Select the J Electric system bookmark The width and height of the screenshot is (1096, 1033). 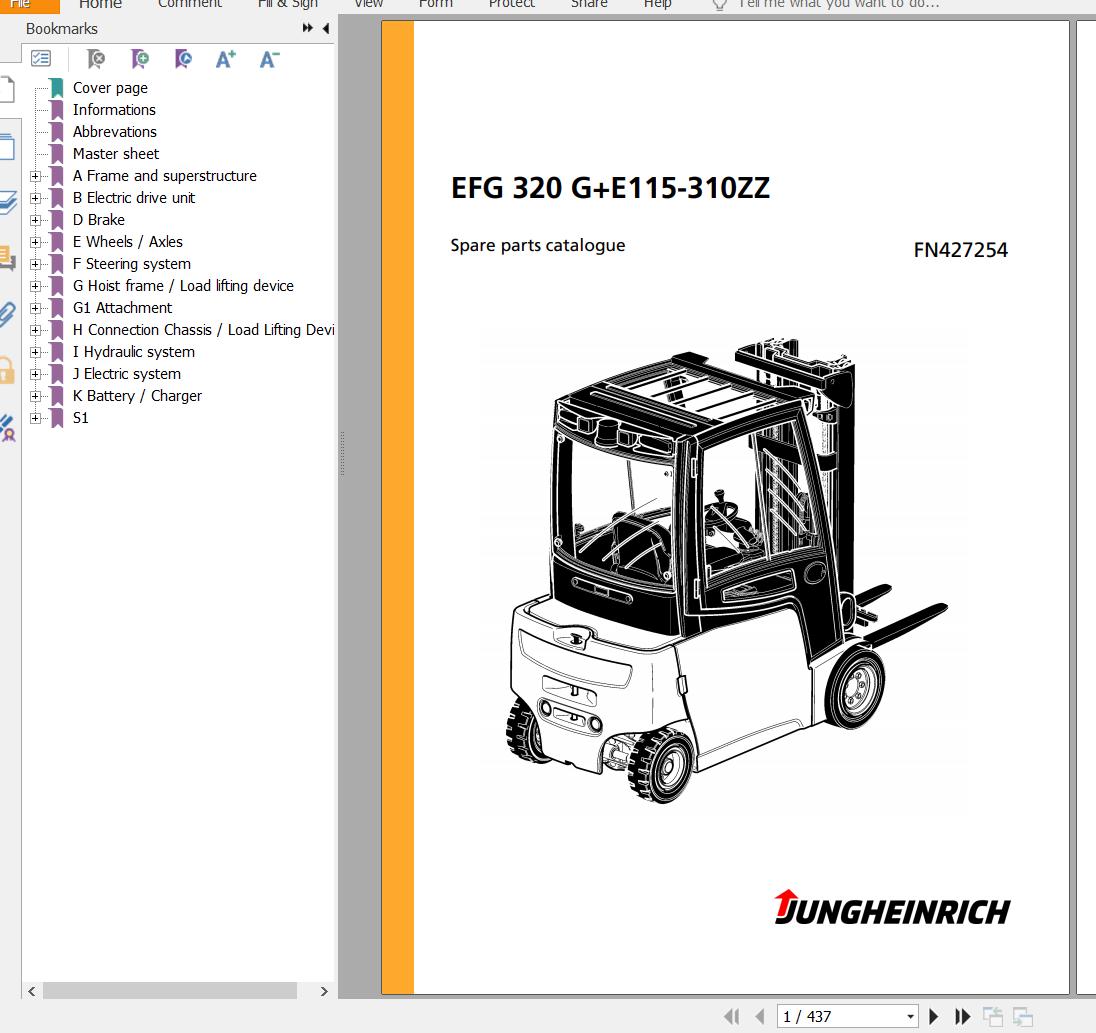(127, 374)
